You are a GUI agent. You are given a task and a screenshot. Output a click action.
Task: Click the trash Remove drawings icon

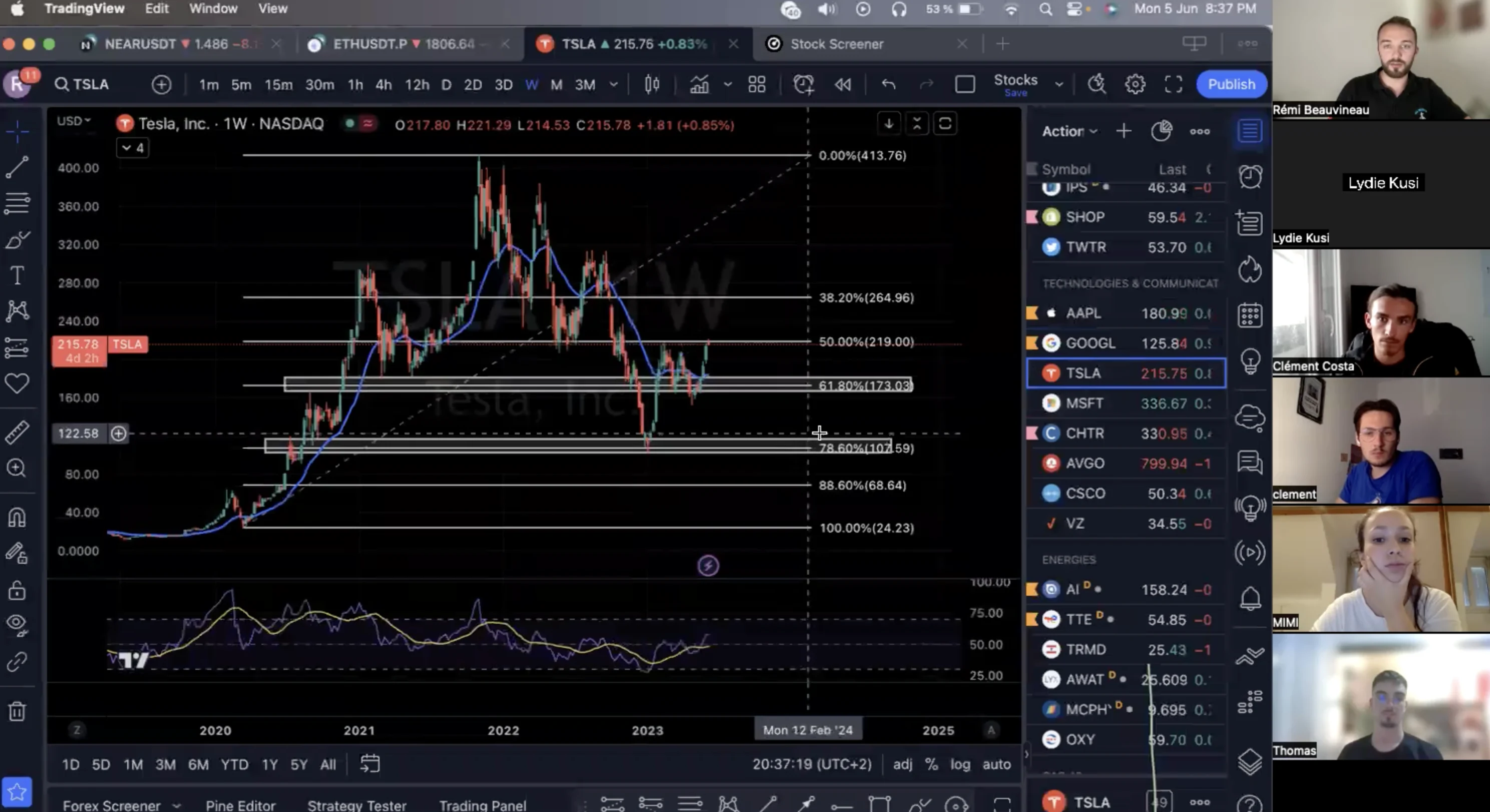(x=17, y=711)
